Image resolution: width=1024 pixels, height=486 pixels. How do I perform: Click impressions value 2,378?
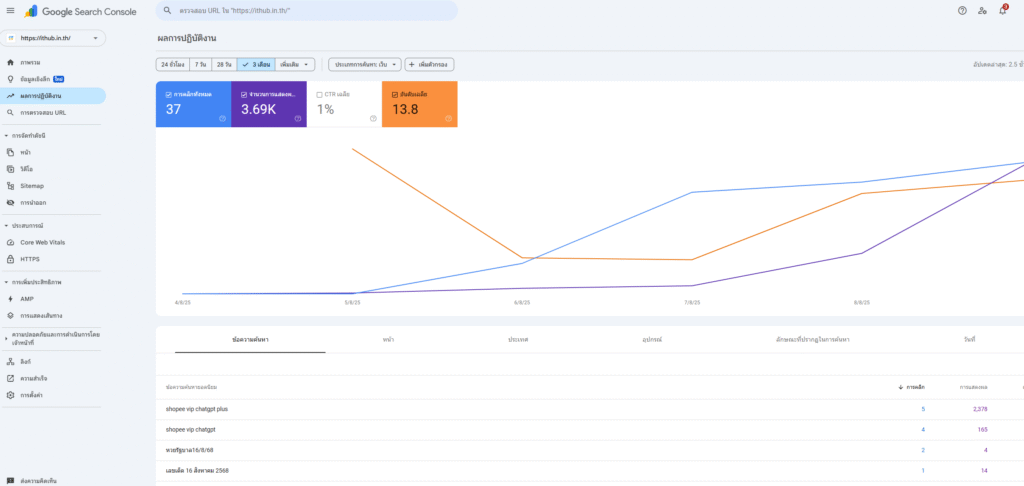tap(978, 409)
